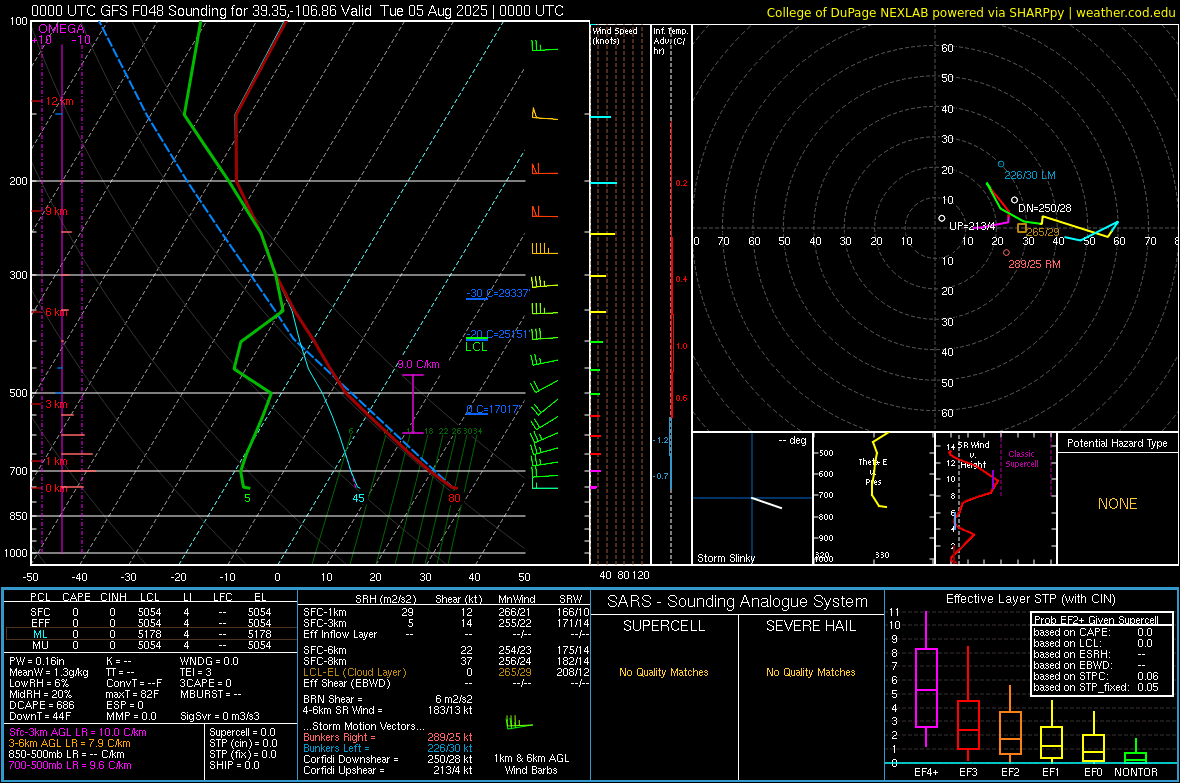The image size is (1180, 783).
Task: Click the Effective Layer STP (with CIN) title
Action: pyautogui.click(x=1030, y=599)
